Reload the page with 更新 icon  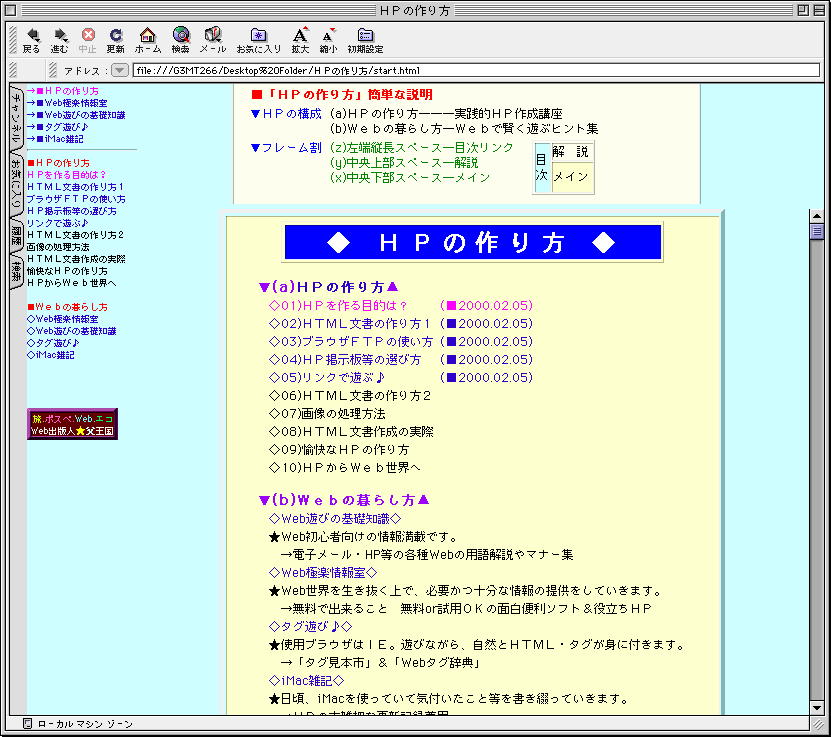coord(116,36)
